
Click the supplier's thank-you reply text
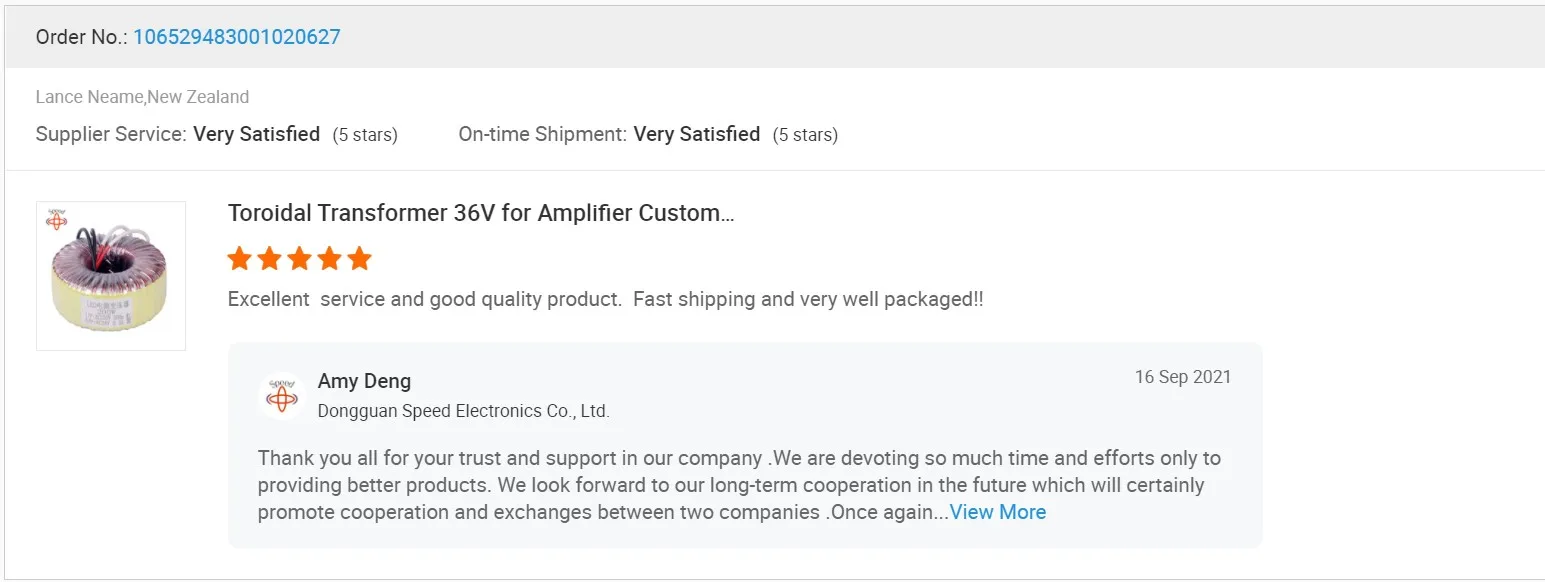click(x=738, y=485)
